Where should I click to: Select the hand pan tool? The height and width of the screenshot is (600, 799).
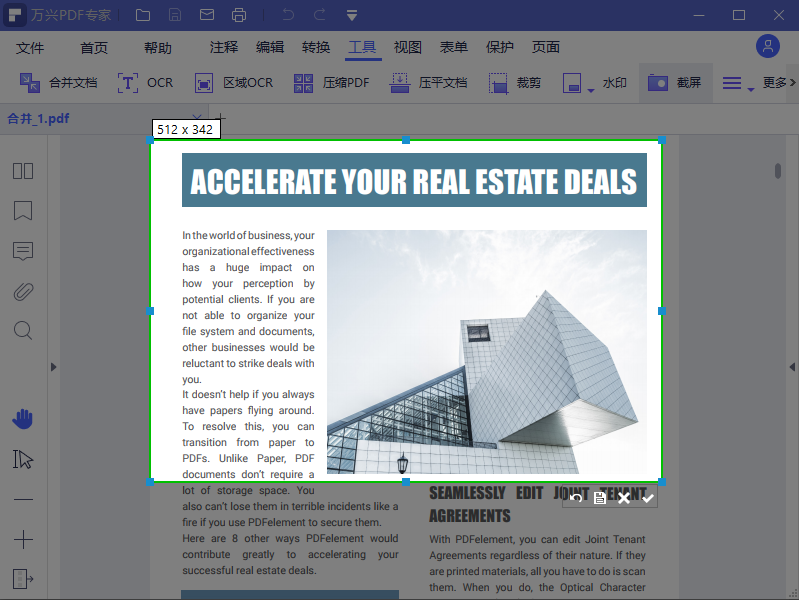point(23,419)
